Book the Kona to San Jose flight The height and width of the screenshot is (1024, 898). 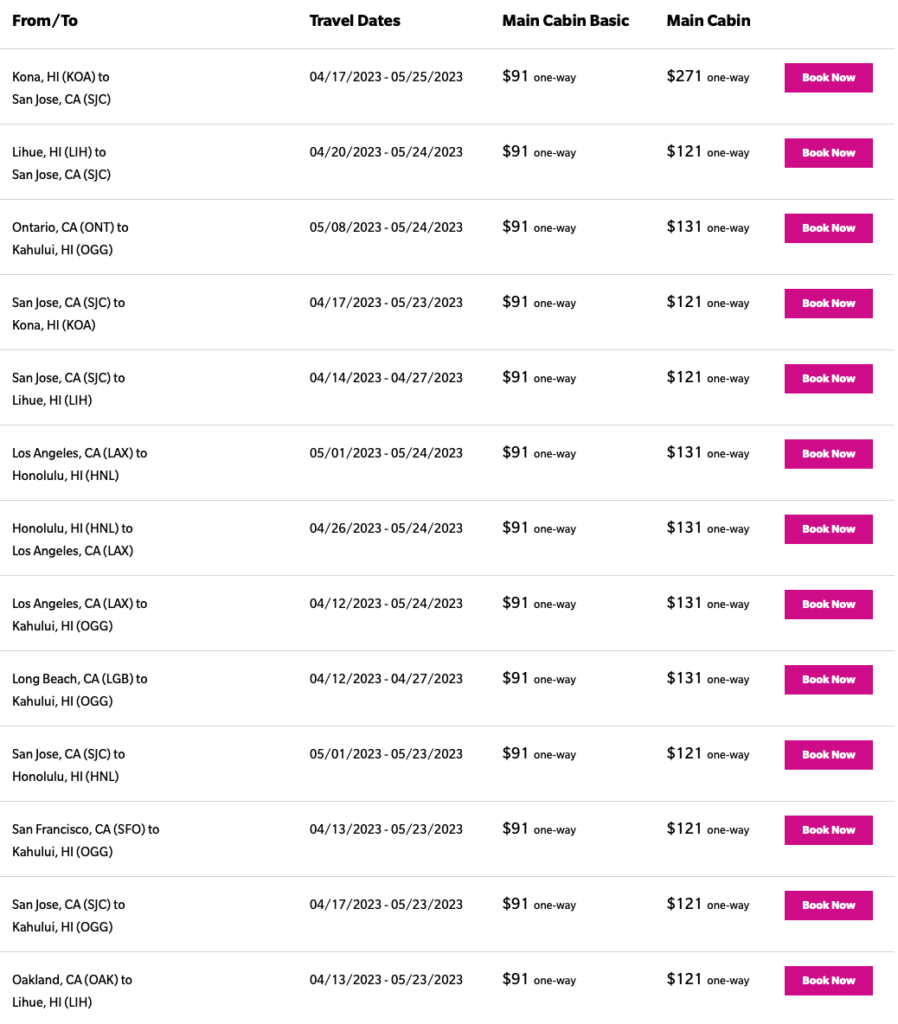coord(828,78)
